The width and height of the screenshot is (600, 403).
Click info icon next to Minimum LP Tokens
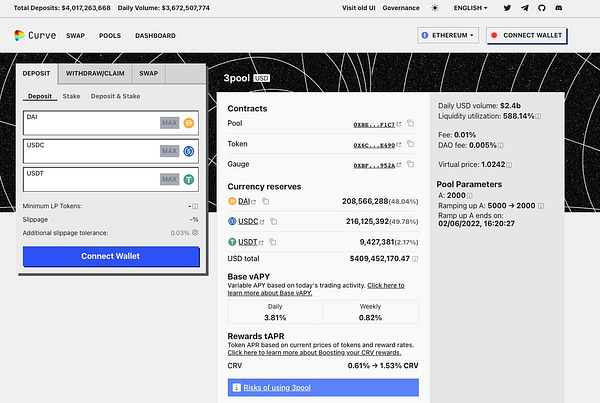[195, 206]
